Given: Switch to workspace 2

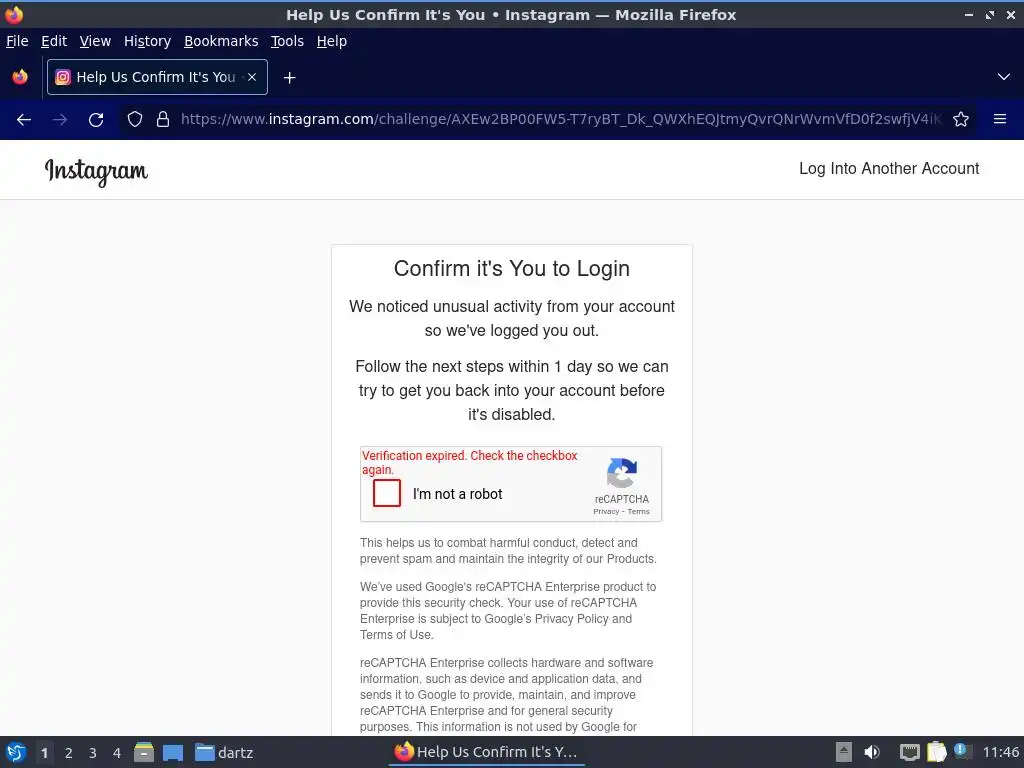Looking at the screenshot, I should pos(69,753).
